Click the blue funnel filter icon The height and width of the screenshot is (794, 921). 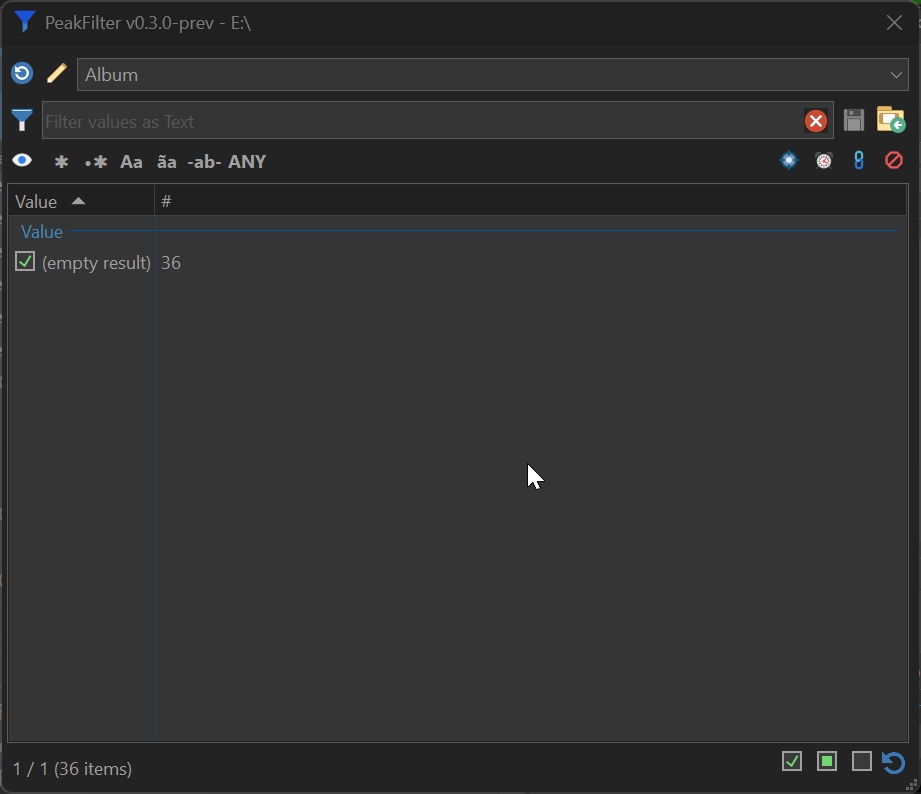[22, 121]
